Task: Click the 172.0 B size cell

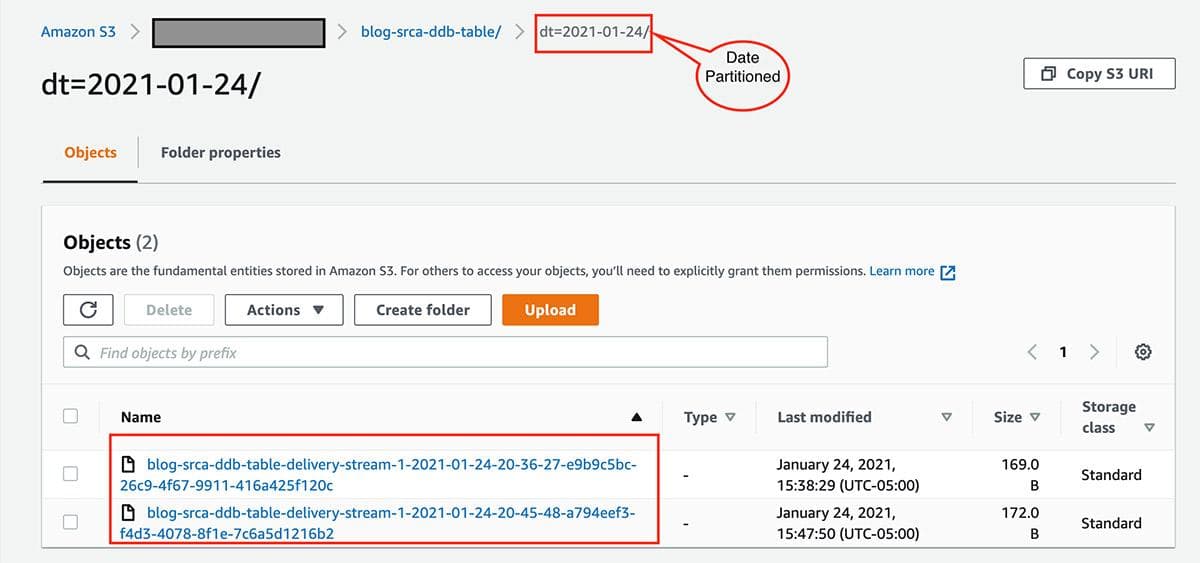Action: [1020, 523]
